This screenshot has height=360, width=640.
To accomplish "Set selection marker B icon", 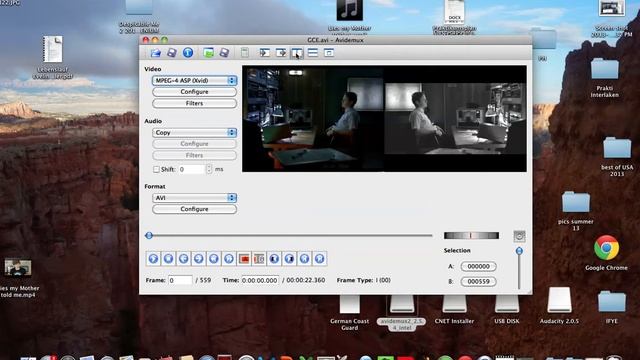I will point(259,258).
